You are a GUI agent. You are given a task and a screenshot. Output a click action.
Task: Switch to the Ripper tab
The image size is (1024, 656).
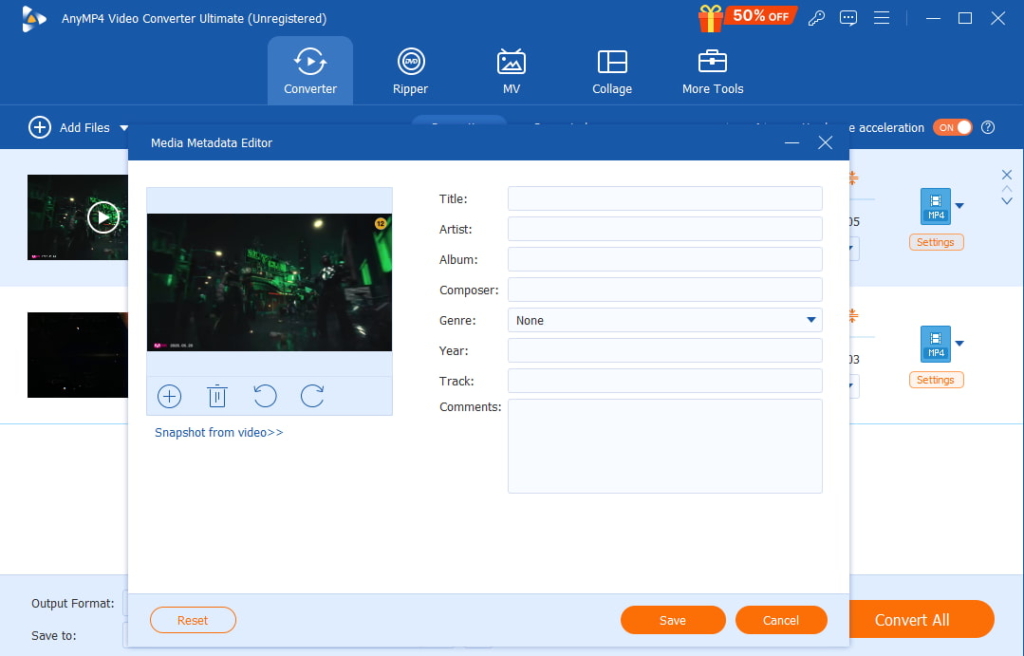[x=410, y=71]
